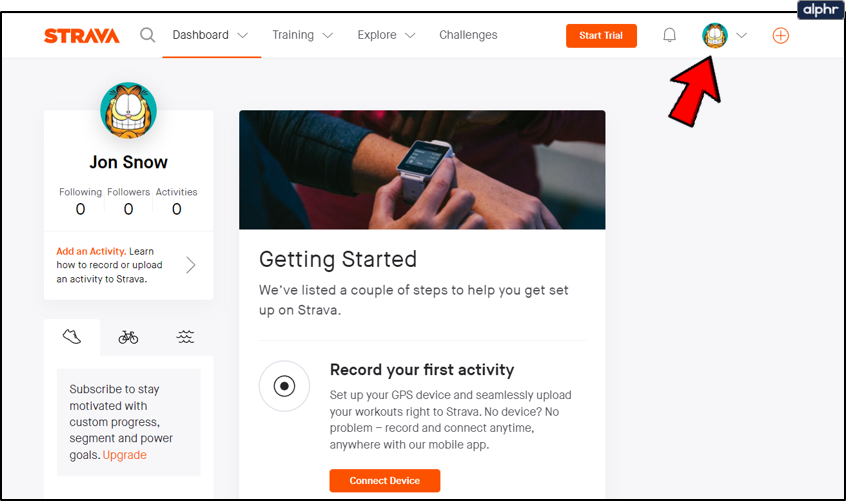Click the Start Trial button
This screenshot has height=501, width=846.
pos(601,36)
